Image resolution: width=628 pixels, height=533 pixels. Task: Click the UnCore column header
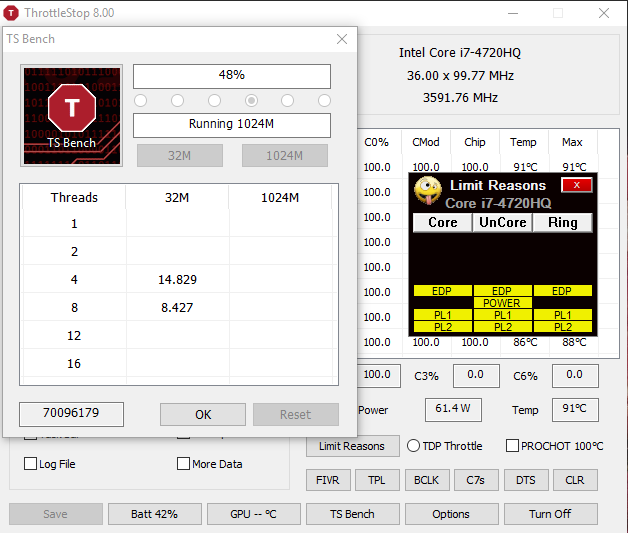coord(503,223)
